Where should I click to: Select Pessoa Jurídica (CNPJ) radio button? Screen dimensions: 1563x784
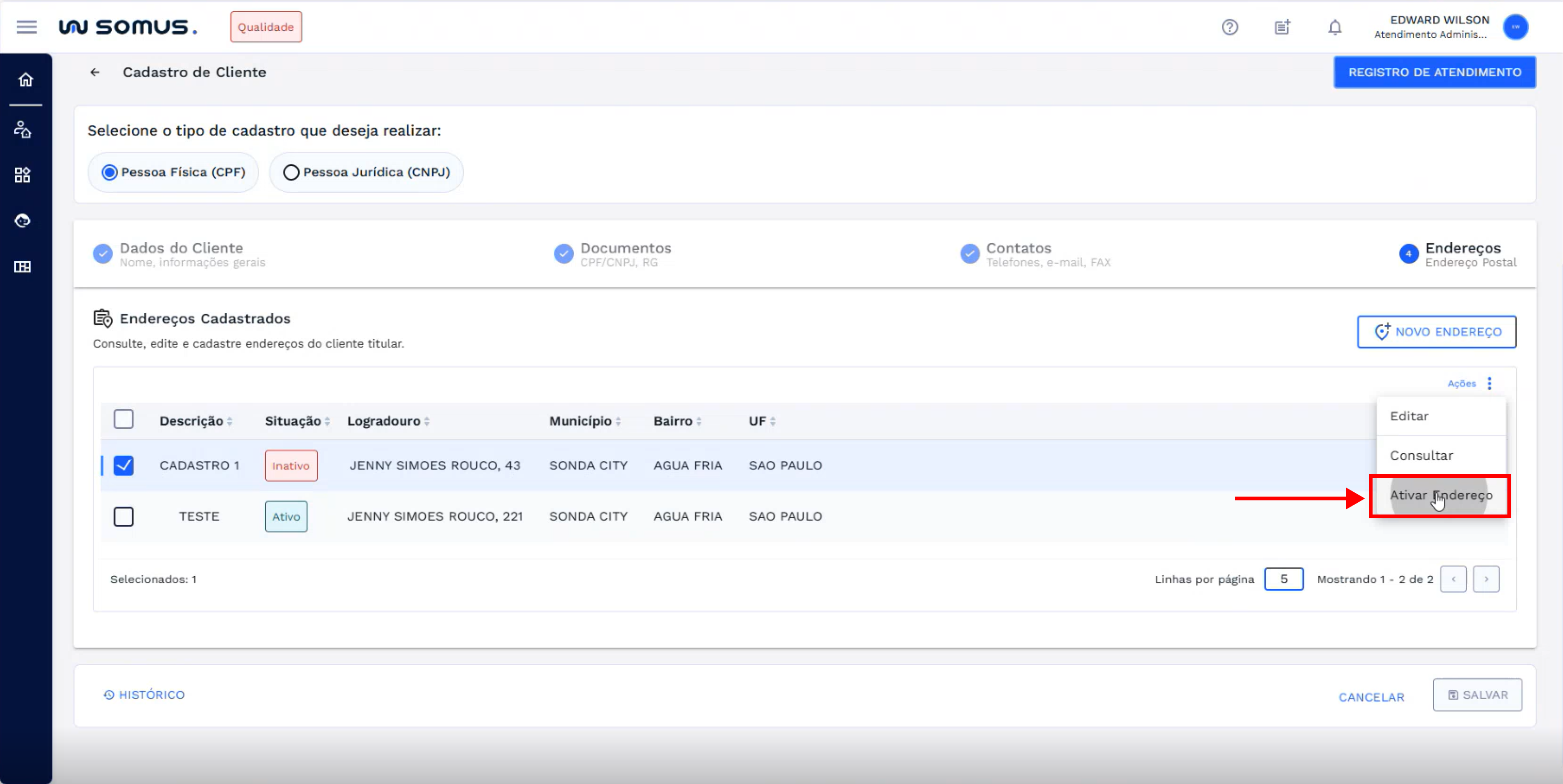click(x=291, y=172)
